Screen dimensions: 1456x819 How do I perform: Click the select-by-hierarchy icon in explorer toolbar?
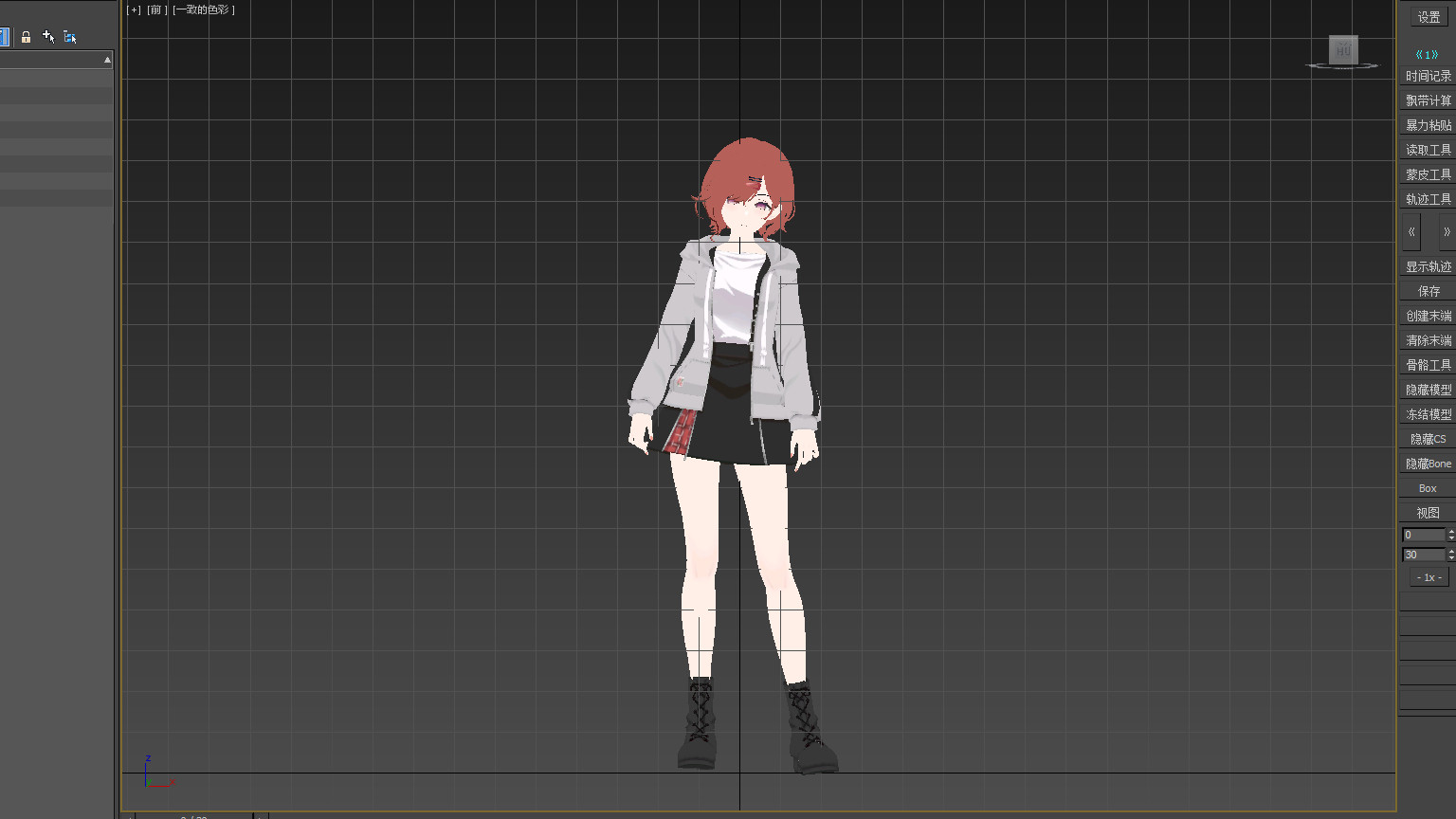[x=70, y=37]
